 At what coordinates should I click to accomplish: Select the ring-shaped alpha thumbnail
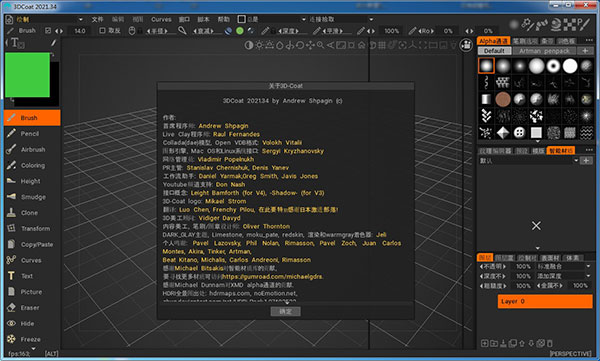coord(553,66)
